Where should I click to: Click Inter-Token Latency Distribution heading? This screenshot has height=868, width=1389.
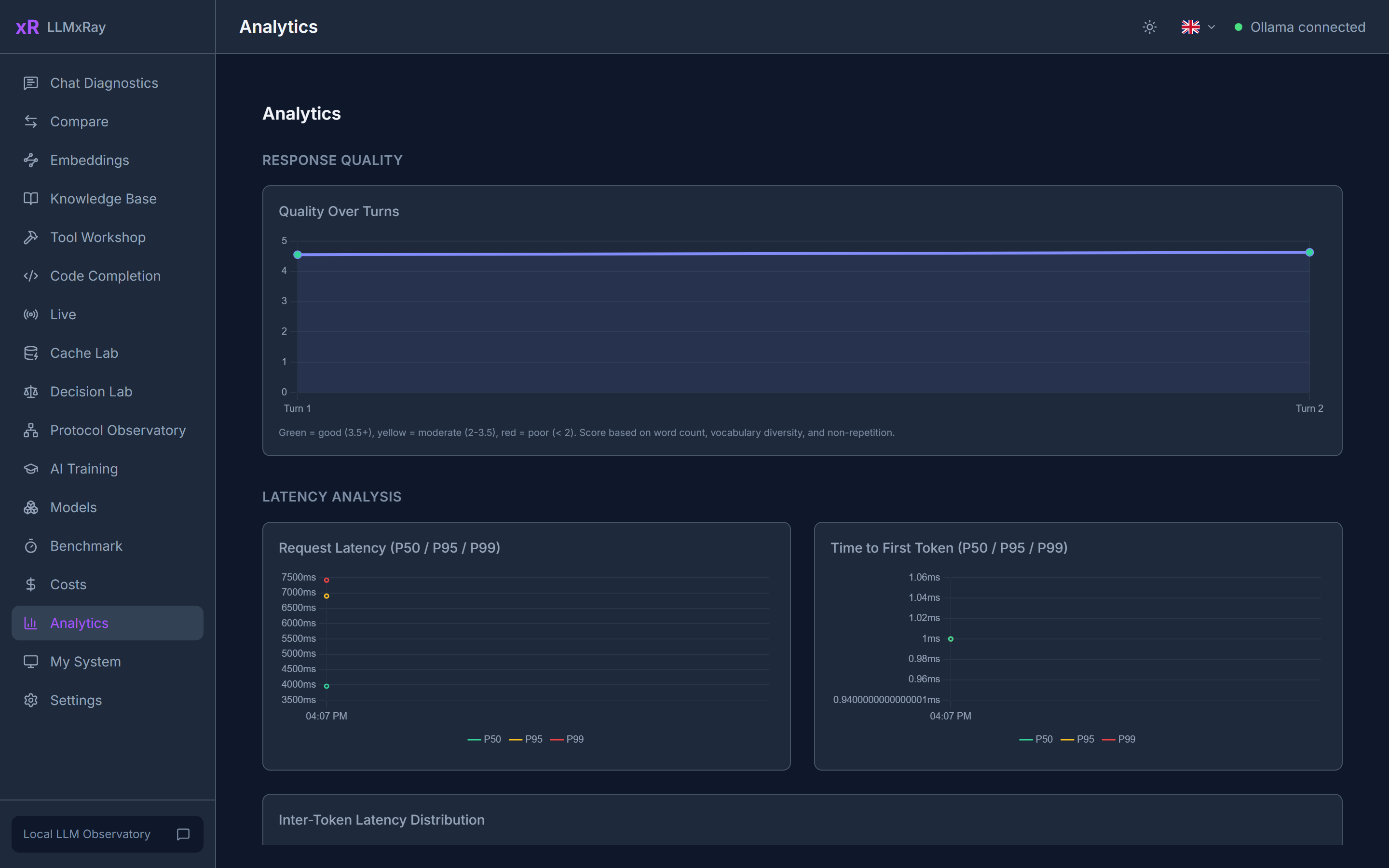click(381, 820)
